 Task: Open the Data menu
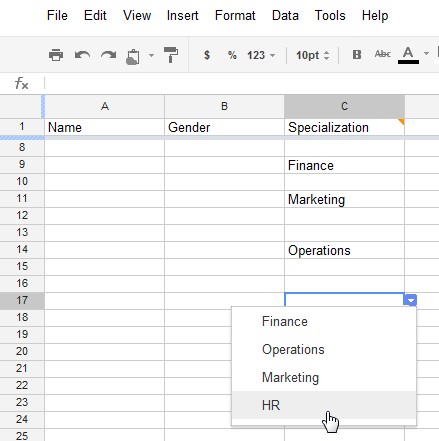[285, 15]
